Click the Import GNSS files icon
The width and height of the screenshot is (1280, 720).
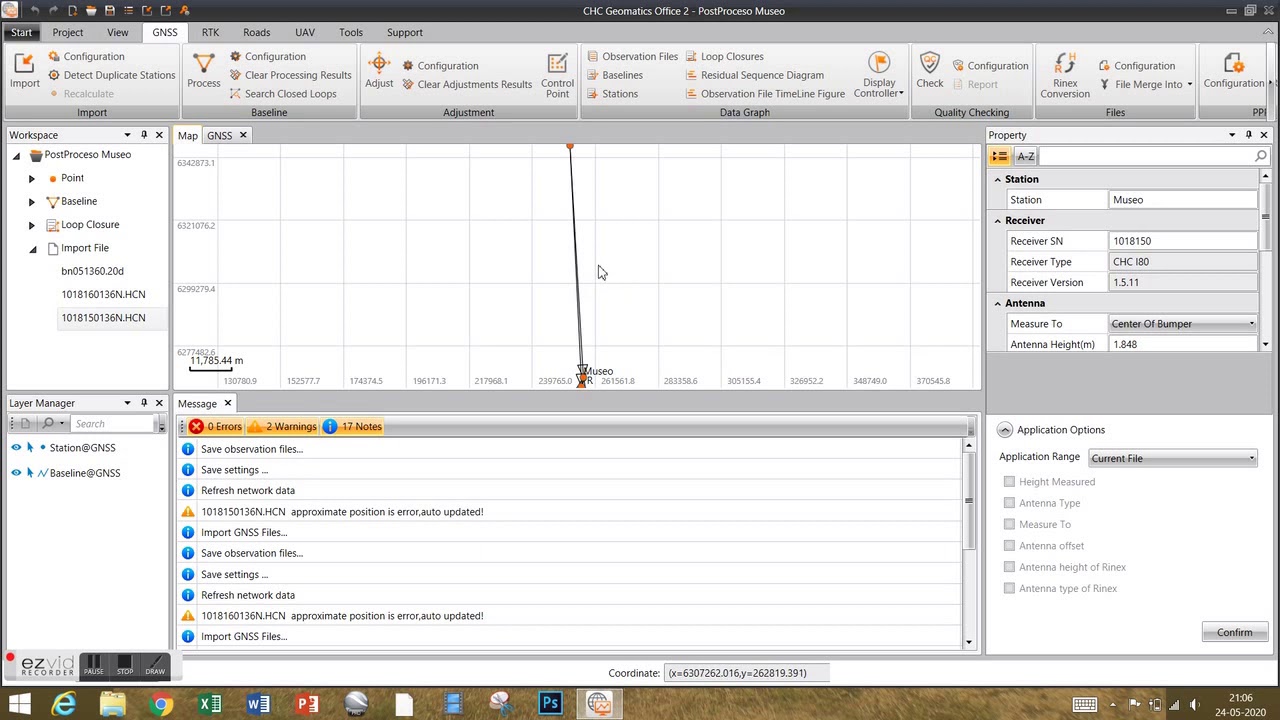(24, 71)
